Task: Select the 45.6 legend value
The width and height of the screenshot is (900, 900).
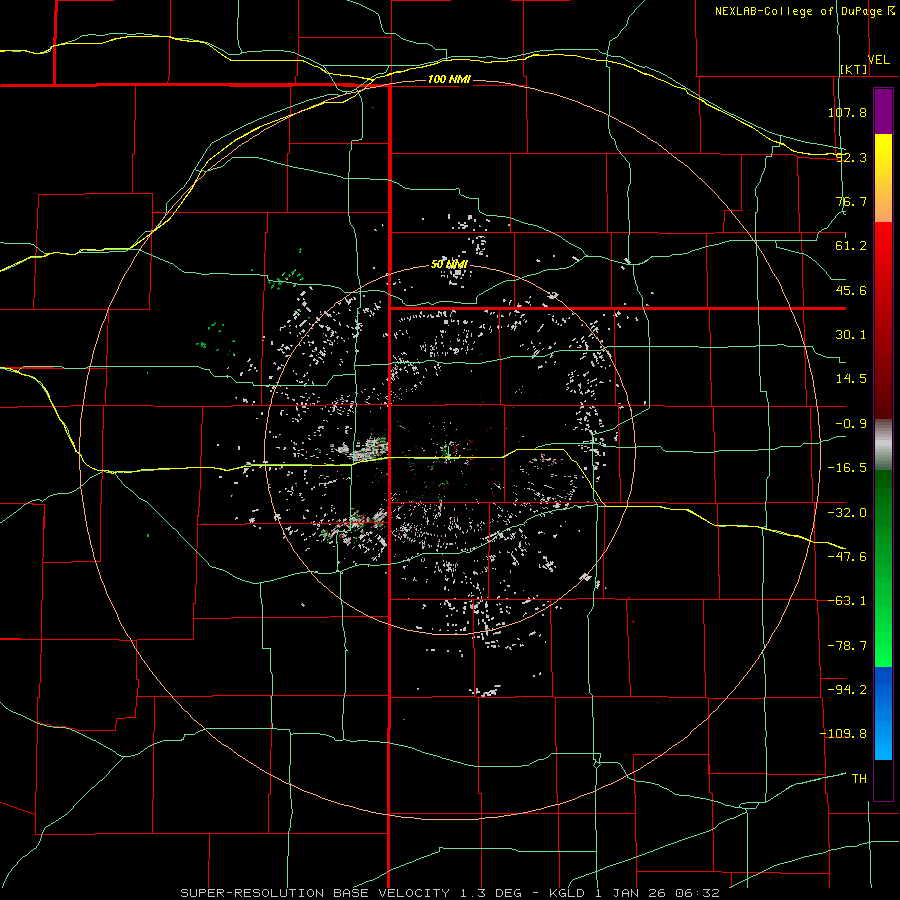Action: tap(851, 290)
